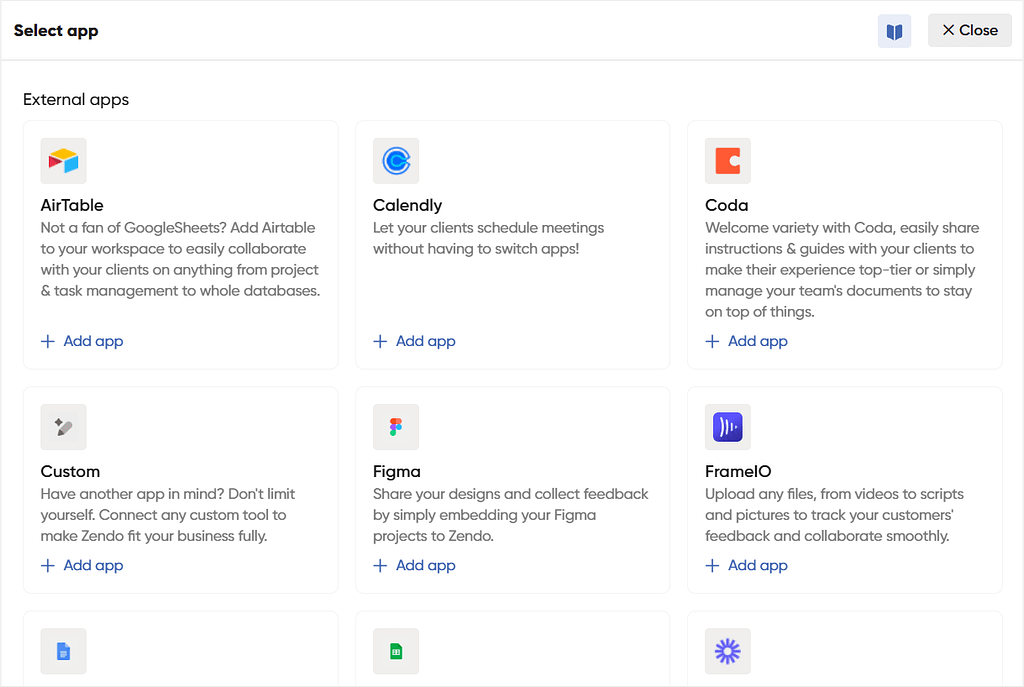Click the FrameIO description paragraph

[834, 515]
